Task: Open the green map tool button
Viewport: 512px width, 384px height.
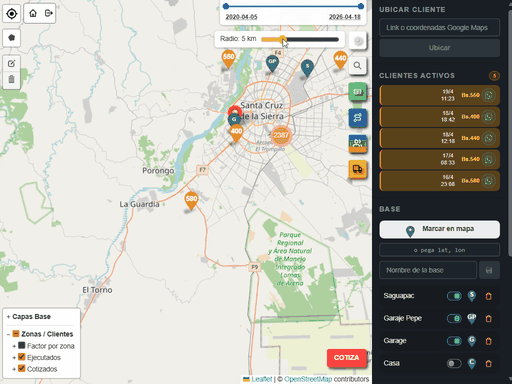Action: tap(357, 92)
